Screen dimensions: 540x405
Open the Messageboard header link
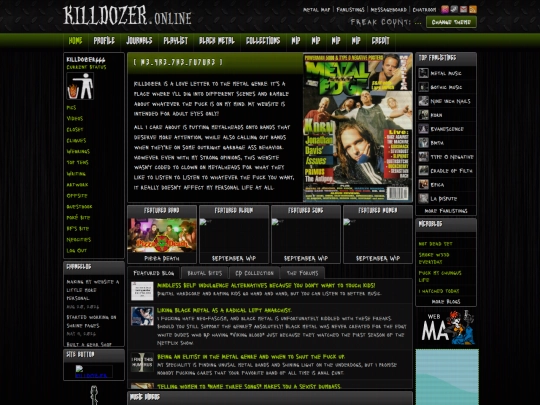click(388, 9)
